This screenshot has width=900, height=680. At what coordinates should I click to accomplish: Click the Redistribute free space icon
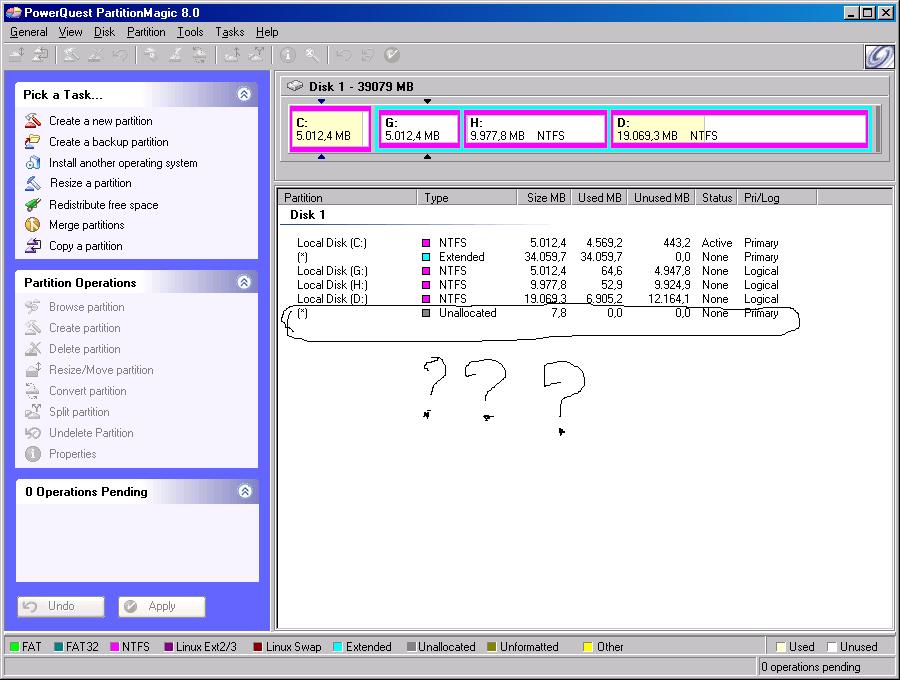[x=33, y=205]
